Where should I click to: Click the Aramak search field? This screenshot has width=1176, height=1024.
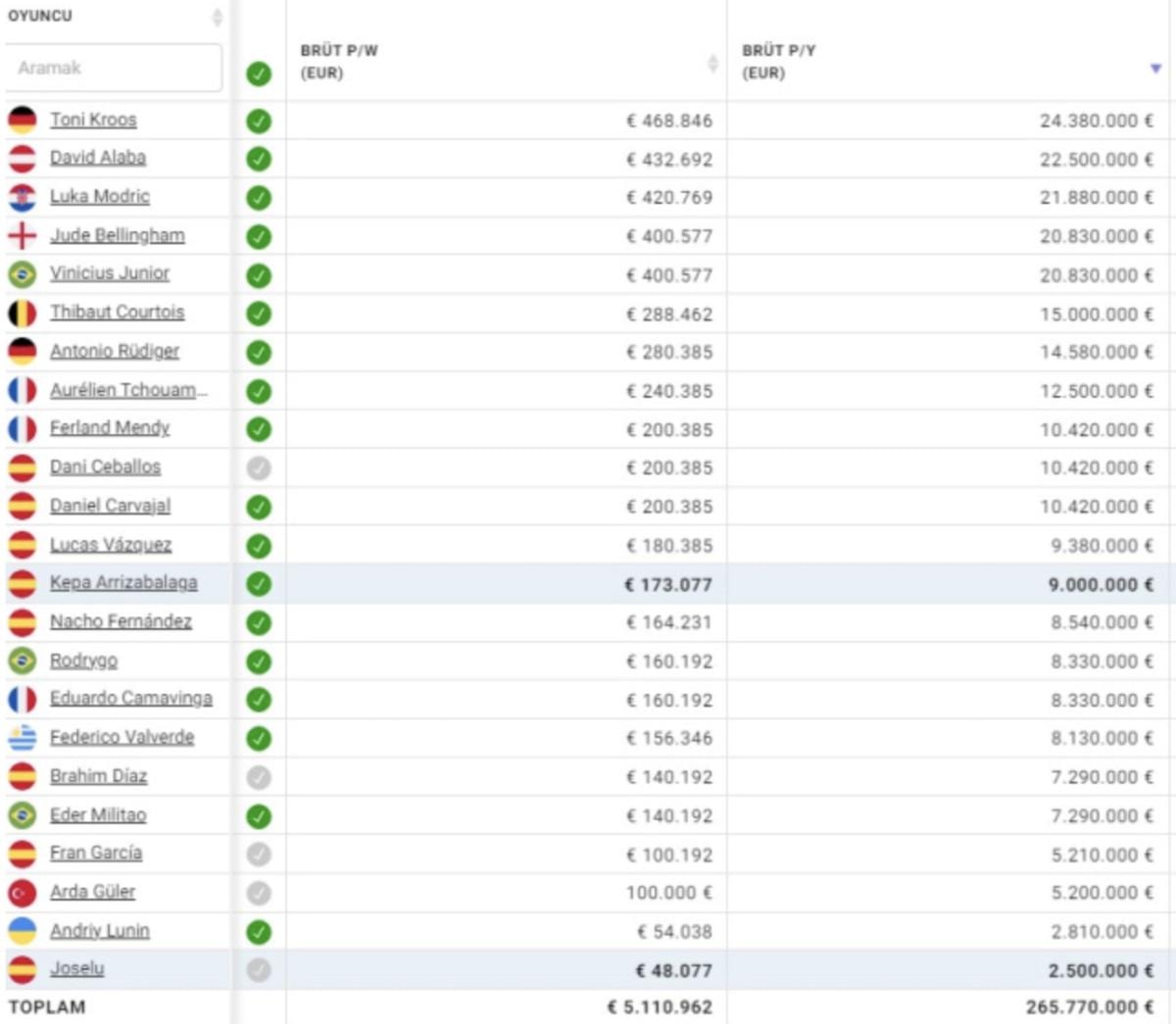click(114, 68)
